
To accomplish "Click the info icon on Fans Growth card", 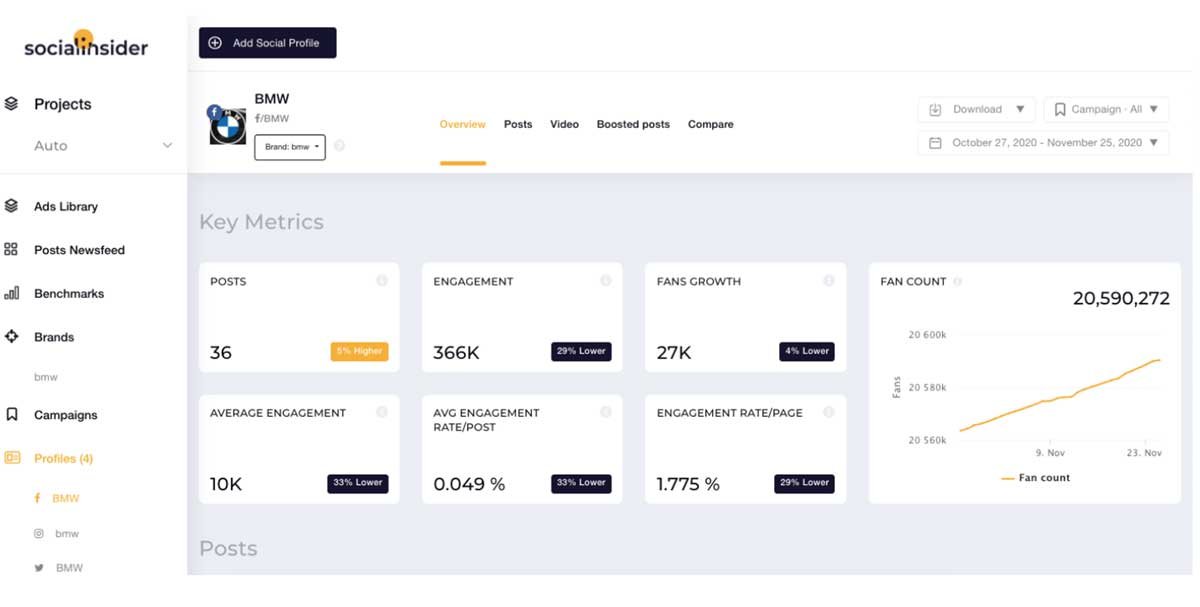I will 828,281.
